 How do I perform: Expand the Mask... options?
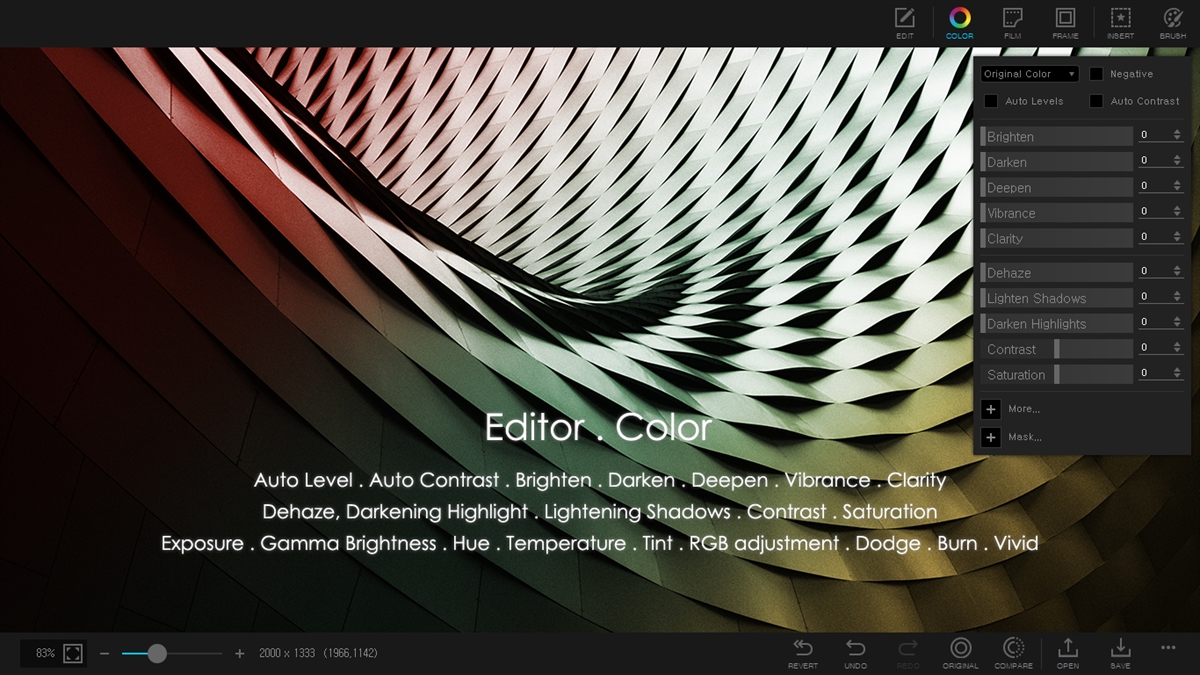(x=991, y=437)
